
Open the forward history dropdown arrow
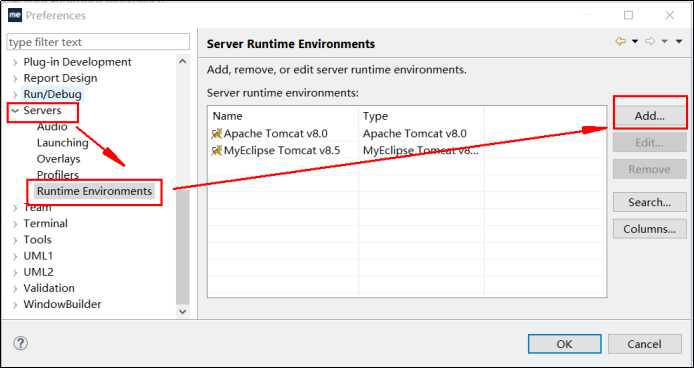(664, 42)
